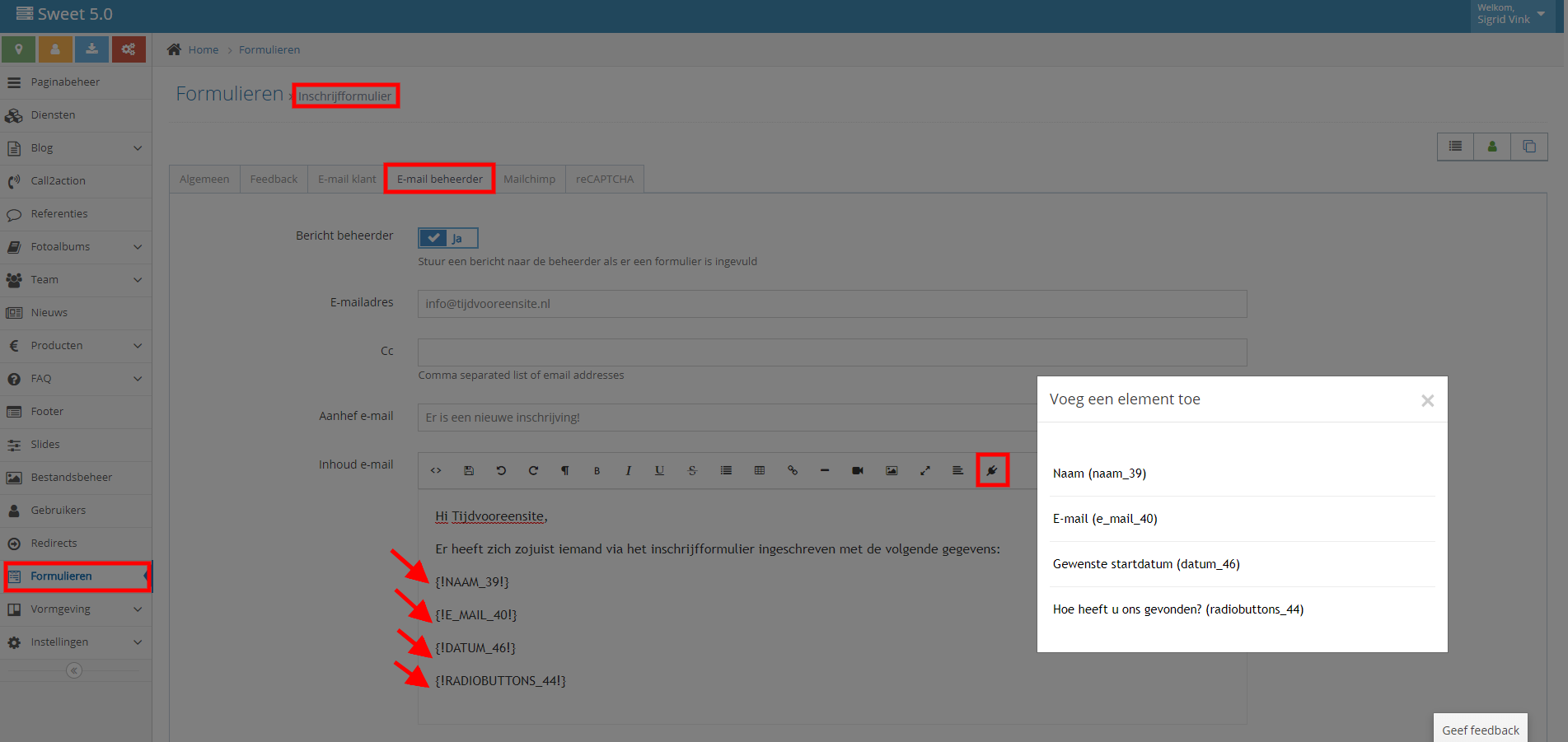
Task: Click the Geef feedback button
Action: [1481, 730]
